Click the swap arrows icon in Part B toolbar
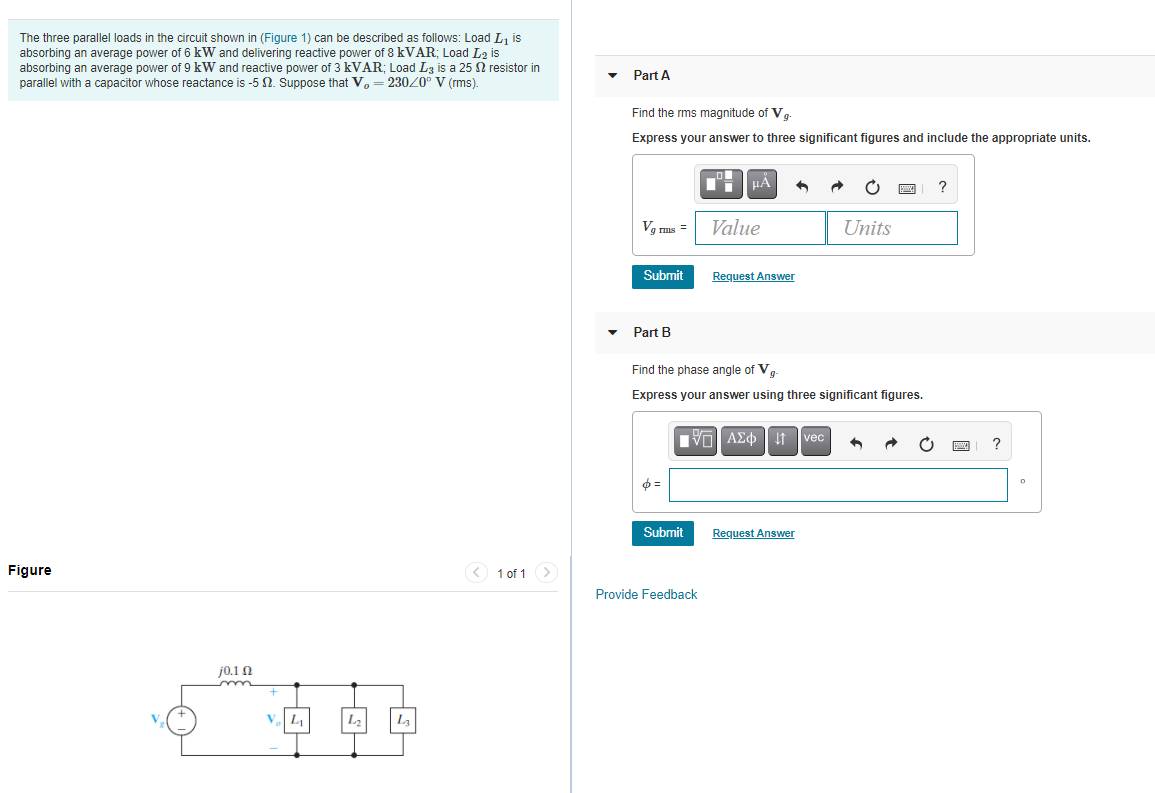This screenshot has width=1155, height=793. pos(782,440)
